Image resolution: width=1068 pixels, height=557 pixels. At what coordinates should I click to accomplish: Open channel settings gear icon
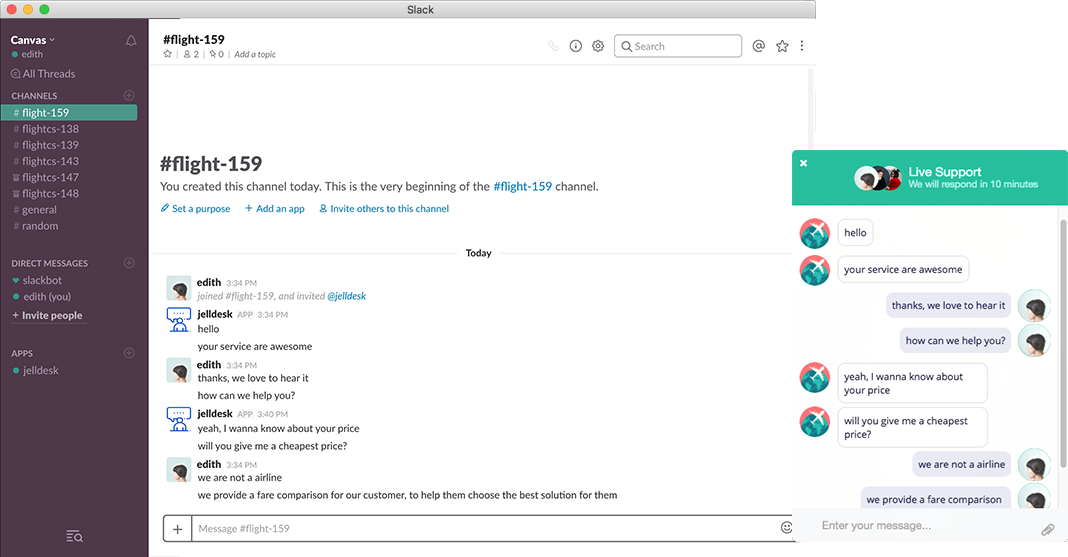598,46
